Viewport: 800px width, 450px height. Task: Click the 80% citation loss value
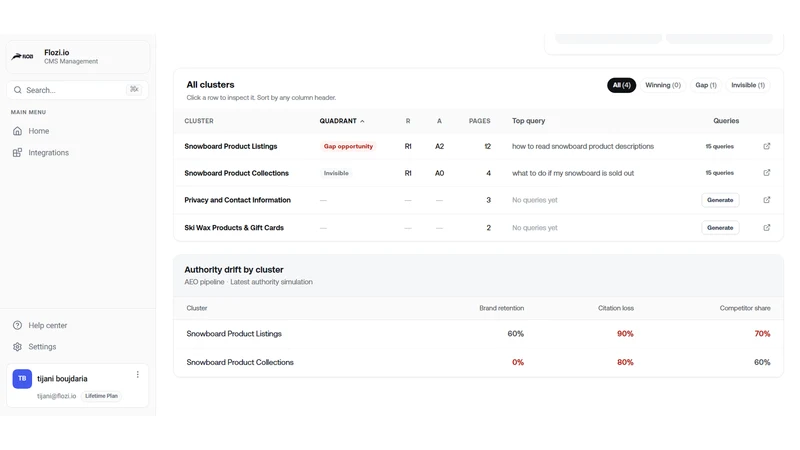(625, 362)
